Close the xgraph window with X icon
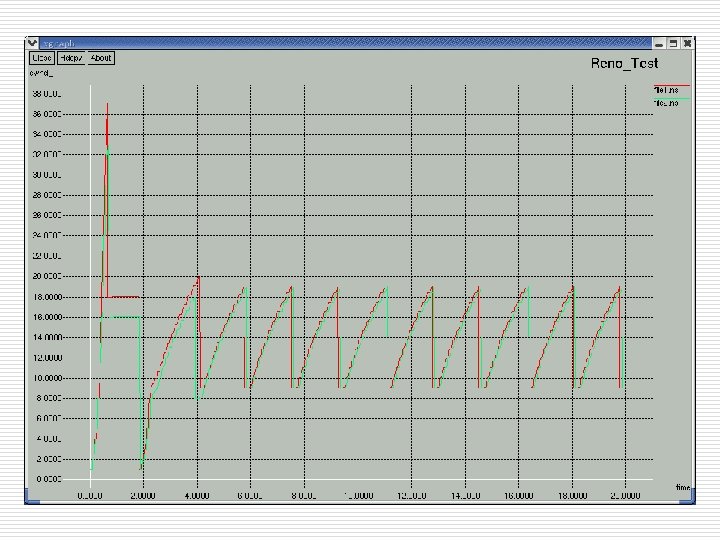The height and width of the screenshot is (540, 720). 687,44
